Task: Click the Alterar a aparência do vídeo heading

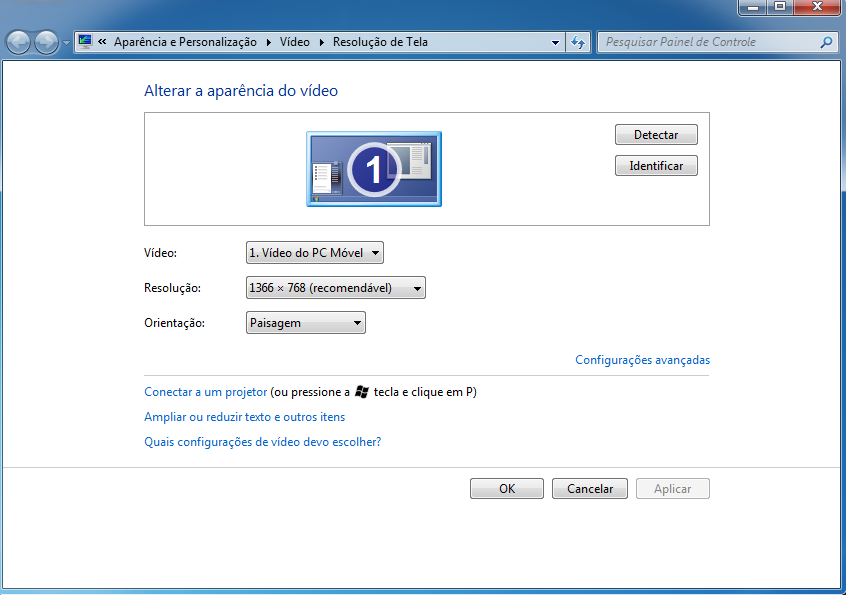Action: [241, 91]
